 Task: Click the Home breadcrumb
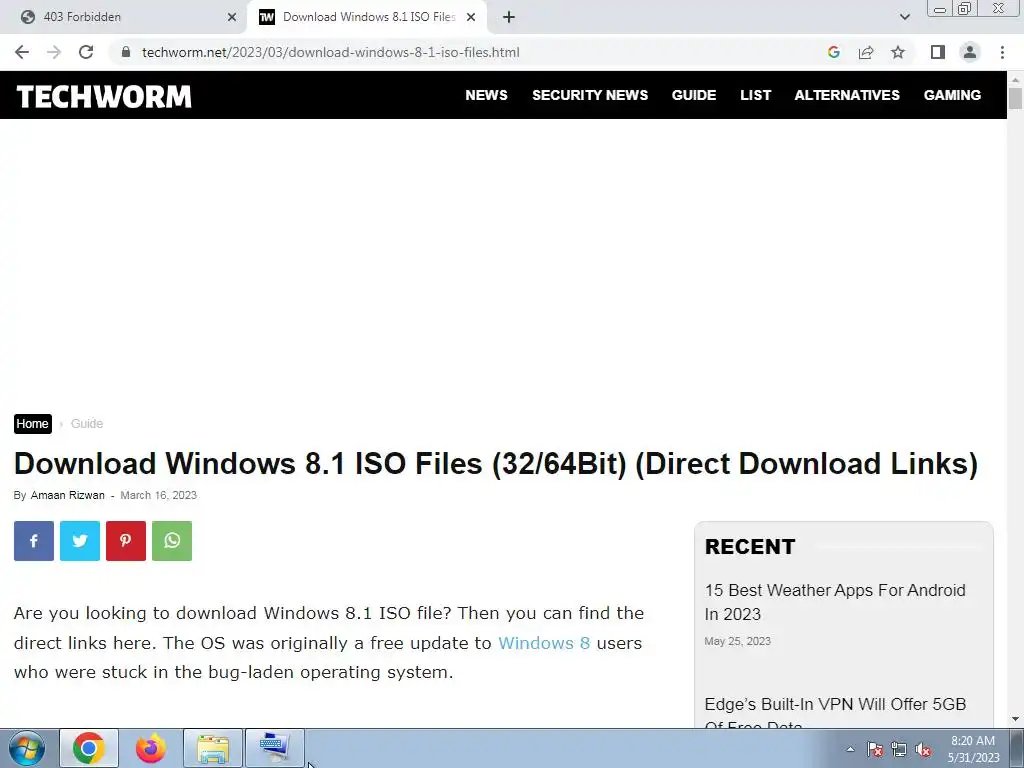tap(33, 424)
